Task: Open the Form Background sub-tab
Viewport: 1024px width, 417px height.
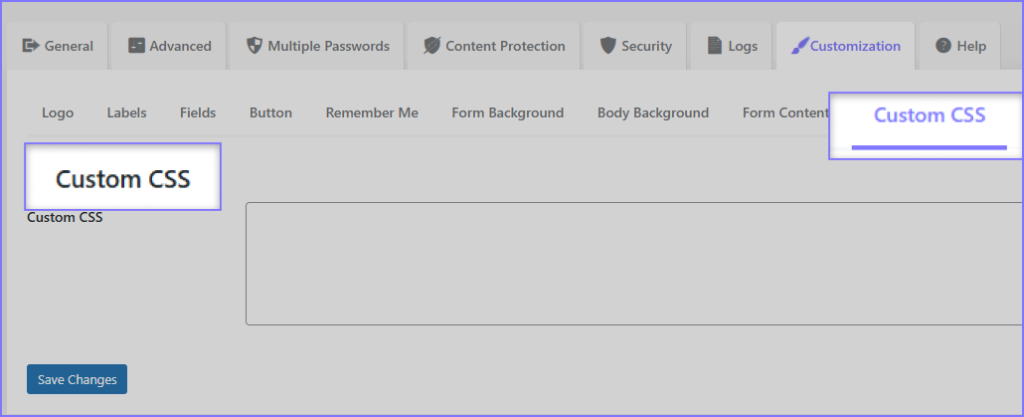Action: point(507,113)
